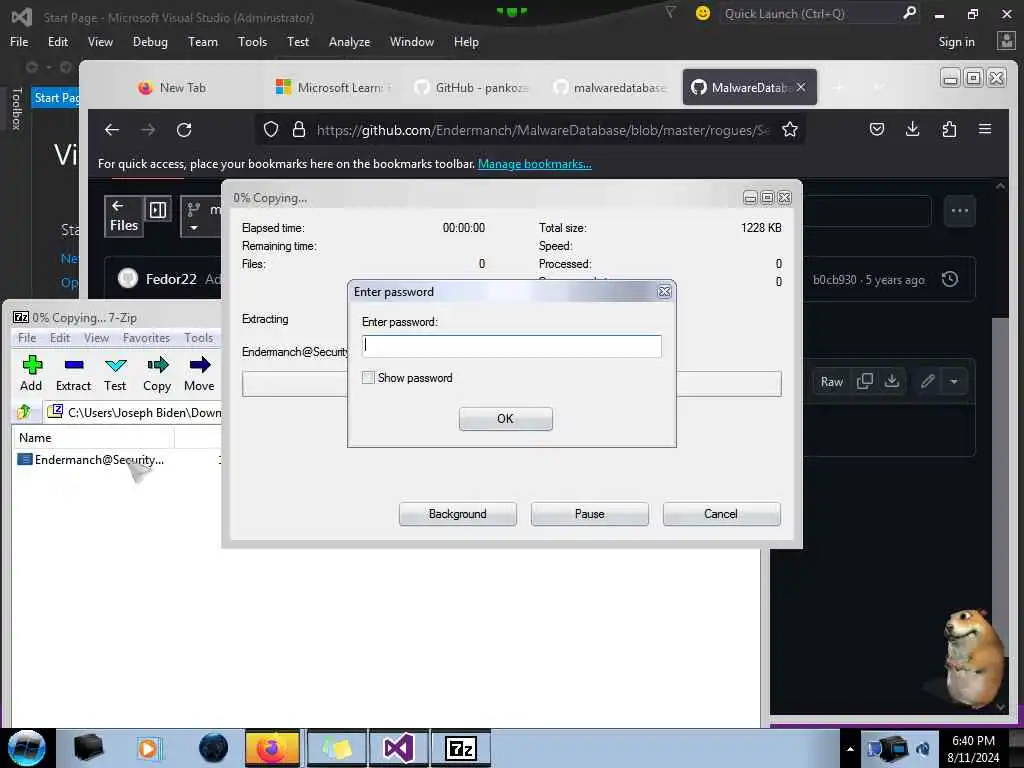Open Firefox extensions icon

pos(949,129)
